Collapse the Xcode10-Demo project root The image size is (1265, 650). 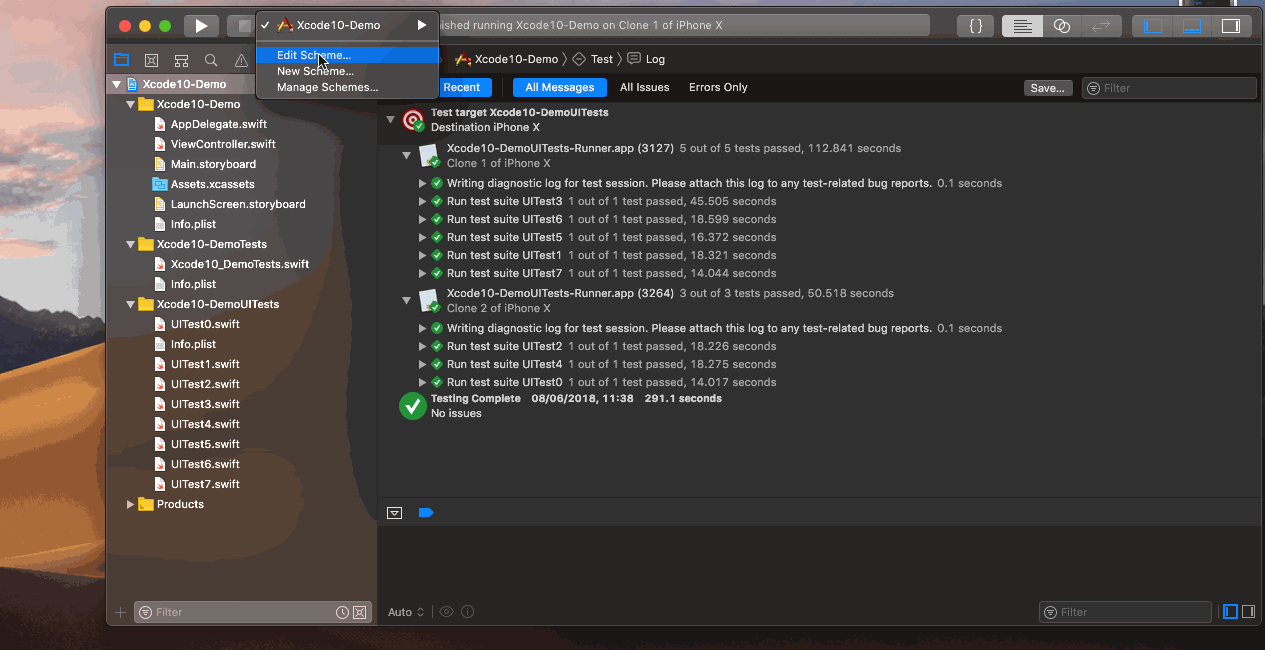click(x=117, y=84)
